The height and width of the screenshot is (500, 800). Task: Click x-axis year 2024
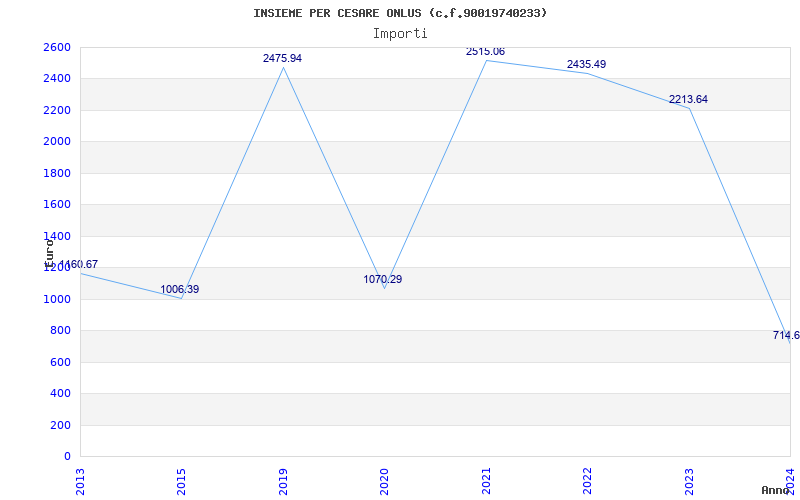point(790,481)
